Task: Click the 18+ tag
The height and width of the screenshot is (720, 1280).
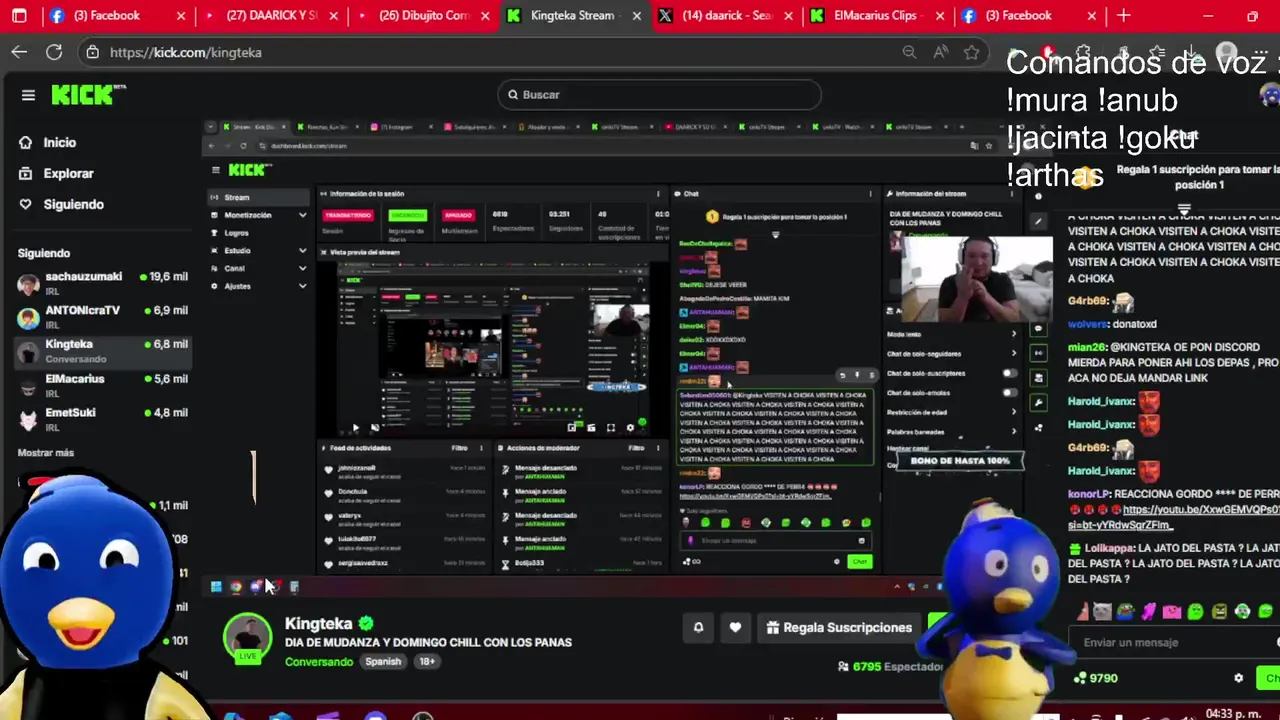Action: [x=427, y=662]
